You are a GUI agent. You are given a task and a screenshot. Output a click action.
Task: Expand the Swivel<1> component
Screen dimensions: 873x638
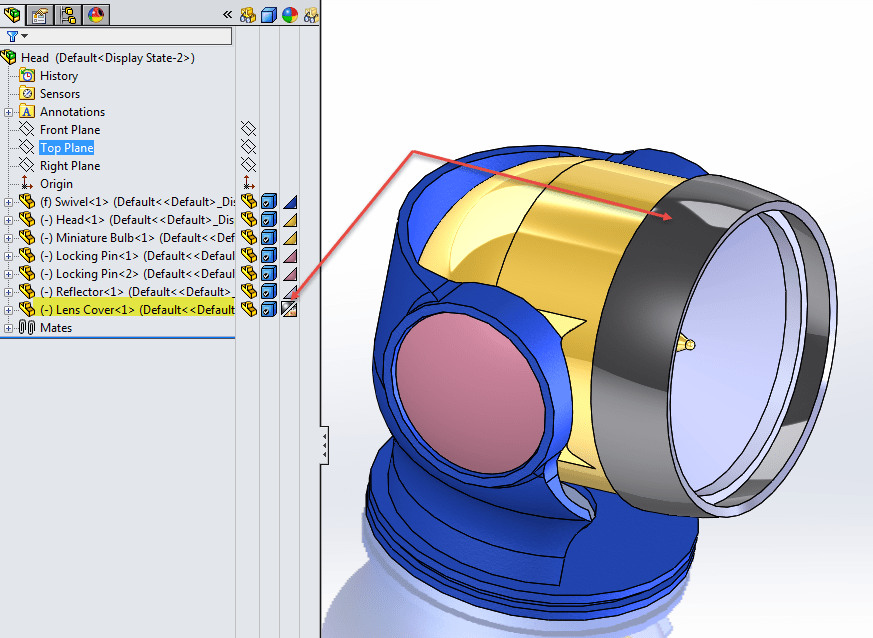pyautogui.click(x=8, y=202)
